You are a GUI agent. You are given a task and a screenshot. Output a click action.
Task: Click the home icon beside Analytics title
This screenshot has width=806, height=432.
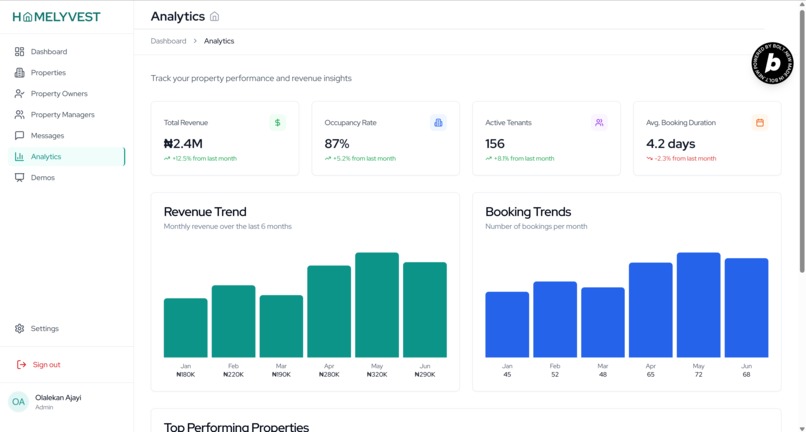coord(214,17)
